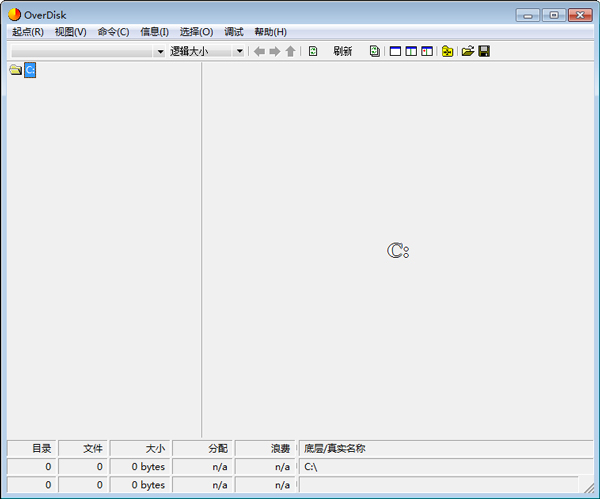The width and height of the screenshot is (600, 499).
Task: Open a saved file with open-folder icon
Action: click(468, 51)
